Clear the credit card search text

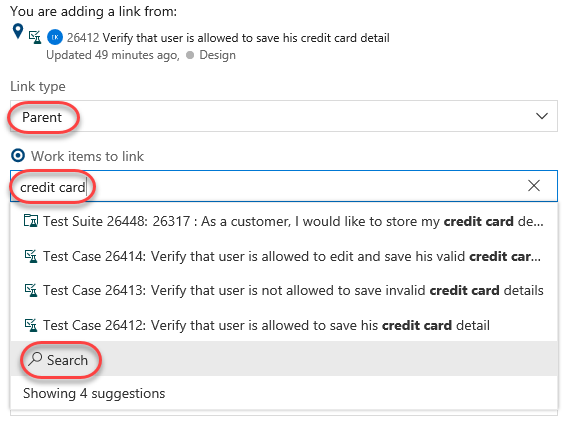pyautogui.click(x=534, y=186)
